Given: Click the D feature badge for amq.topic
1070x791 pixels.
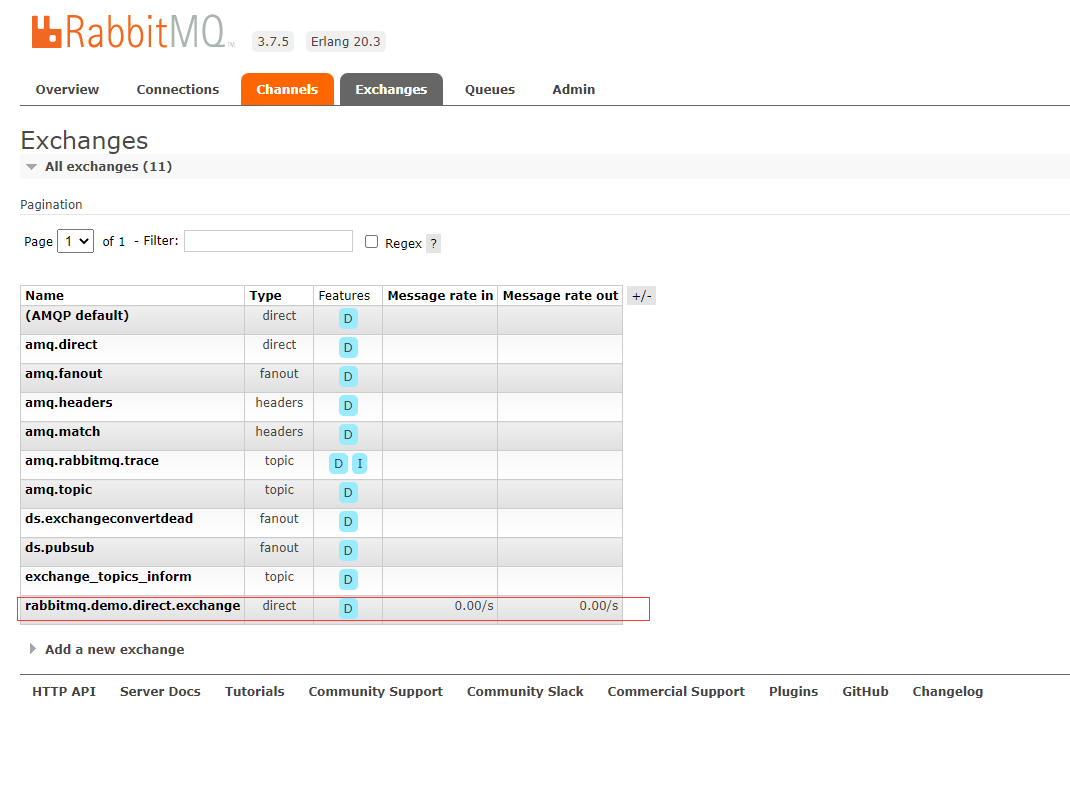Looking at the screenshot, I should coord(348,492).
